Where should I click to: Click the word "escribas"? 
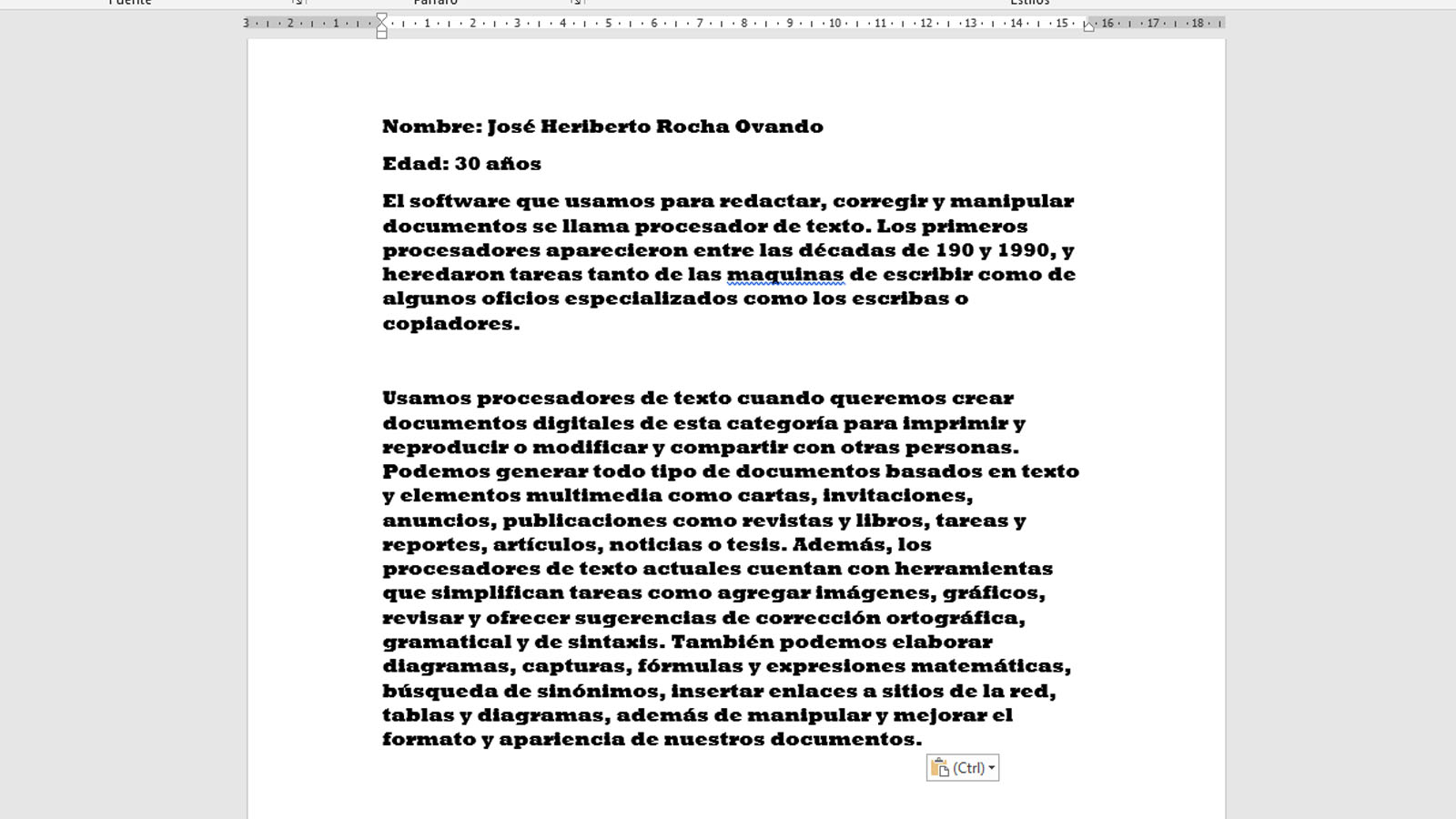[900, 299]
